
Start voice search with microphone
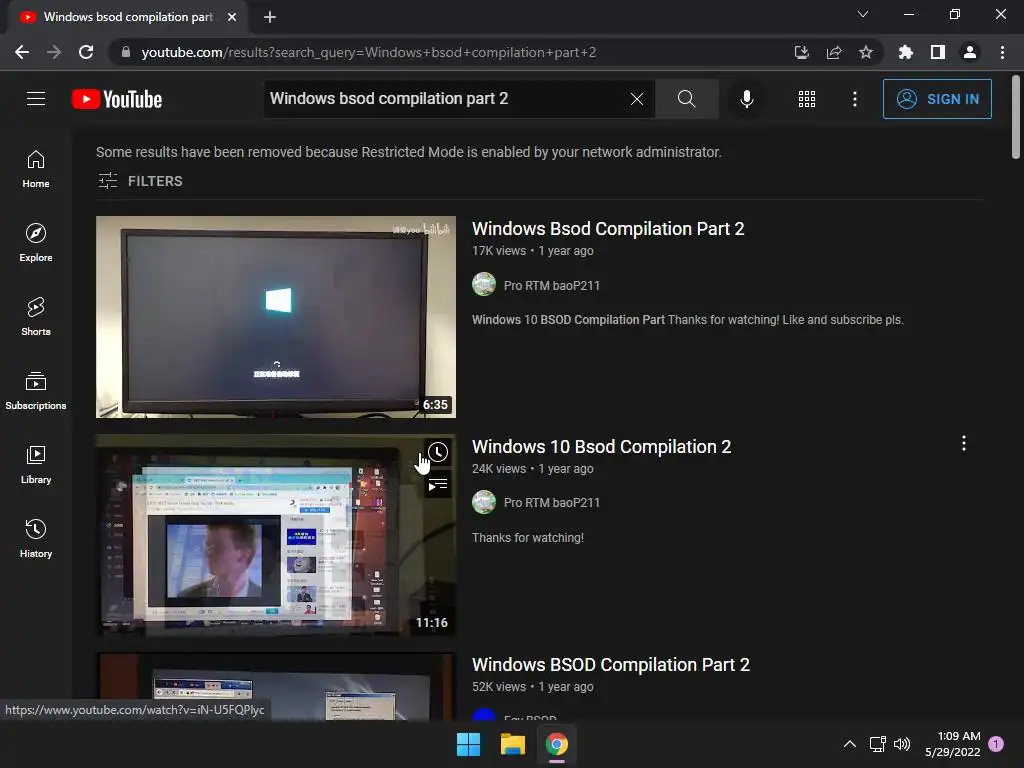[746, 99]
